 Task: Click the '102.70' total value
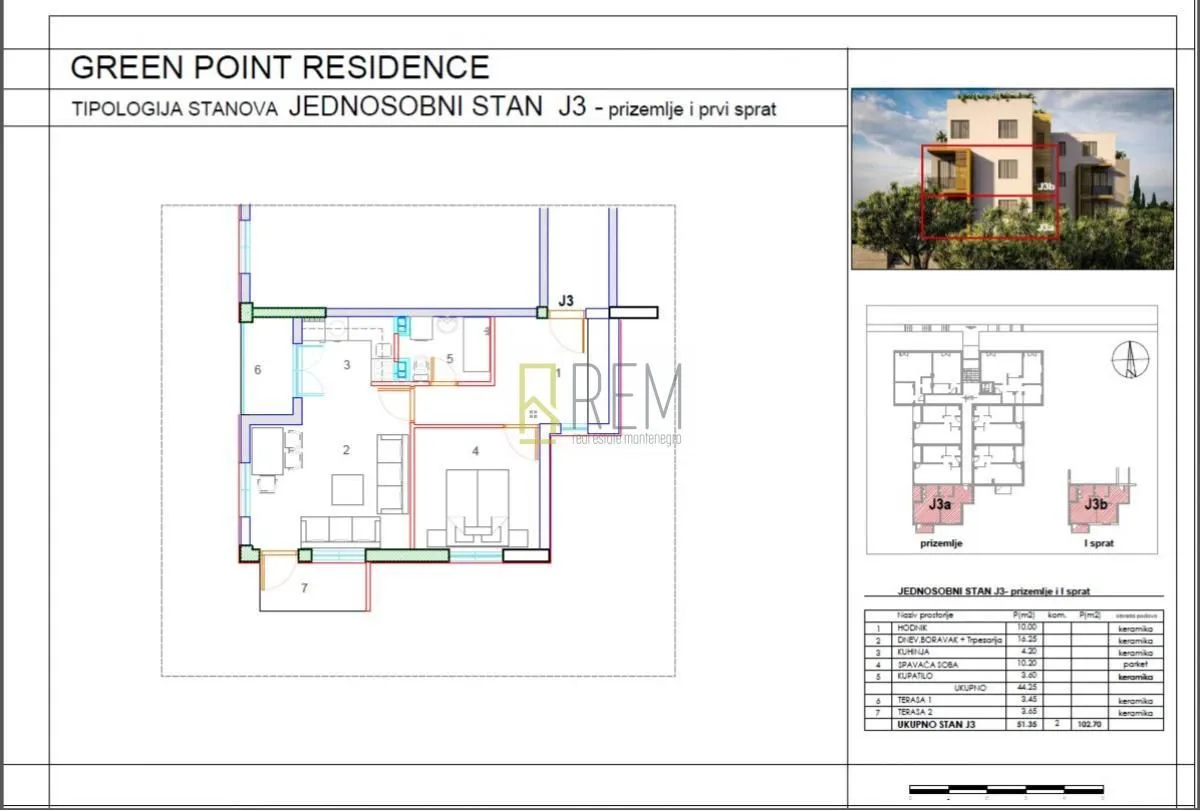pyautogui.click(x=1090, y=724)
